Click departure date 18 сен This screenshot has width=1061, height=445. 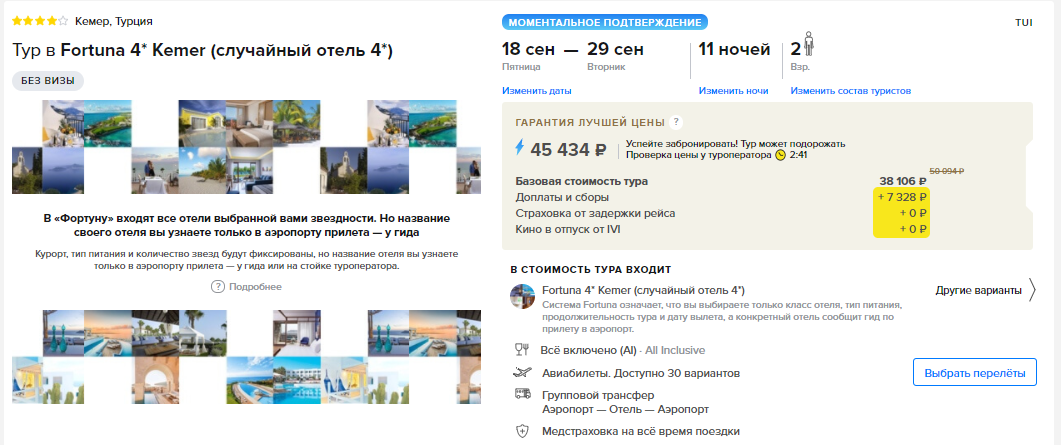(x=528, y=49)
